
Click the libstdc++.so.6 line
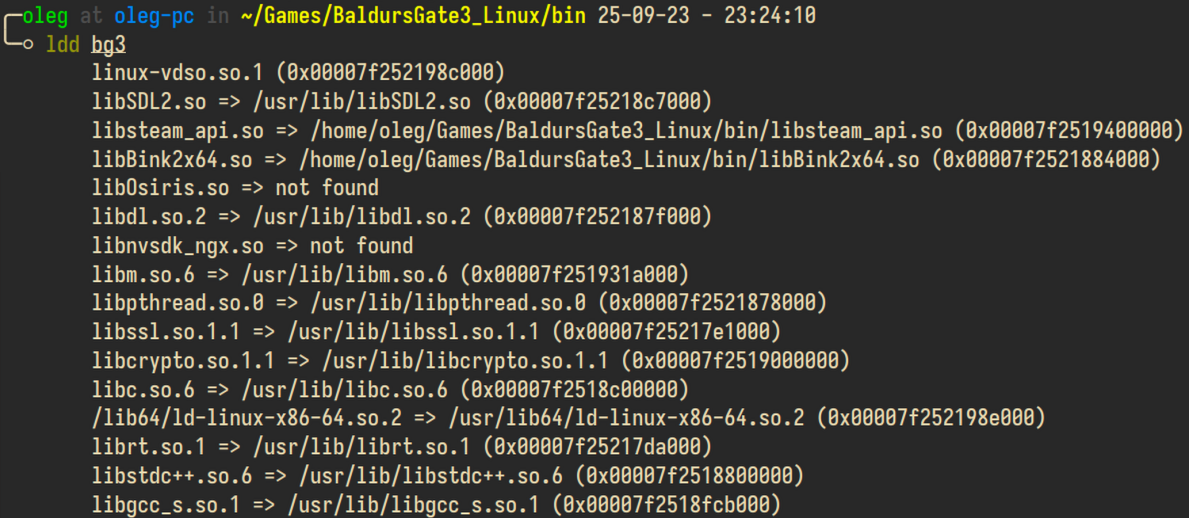click(x=447, y=477)
